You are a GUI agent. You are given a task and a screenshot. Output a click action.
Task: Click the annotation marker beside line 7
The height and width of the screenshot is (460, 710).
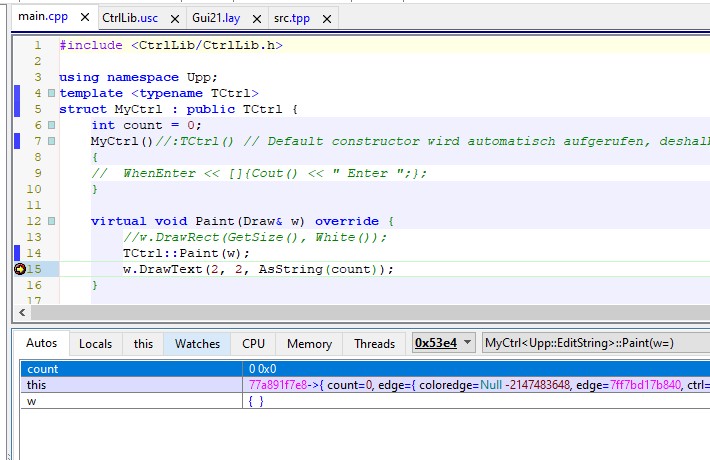click(51, 142)
